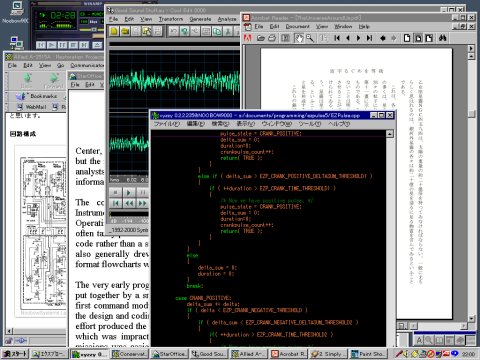Click the Open file icon in Acrobat Reader
The width and height of the screenshot is (480, 360).
261,38
